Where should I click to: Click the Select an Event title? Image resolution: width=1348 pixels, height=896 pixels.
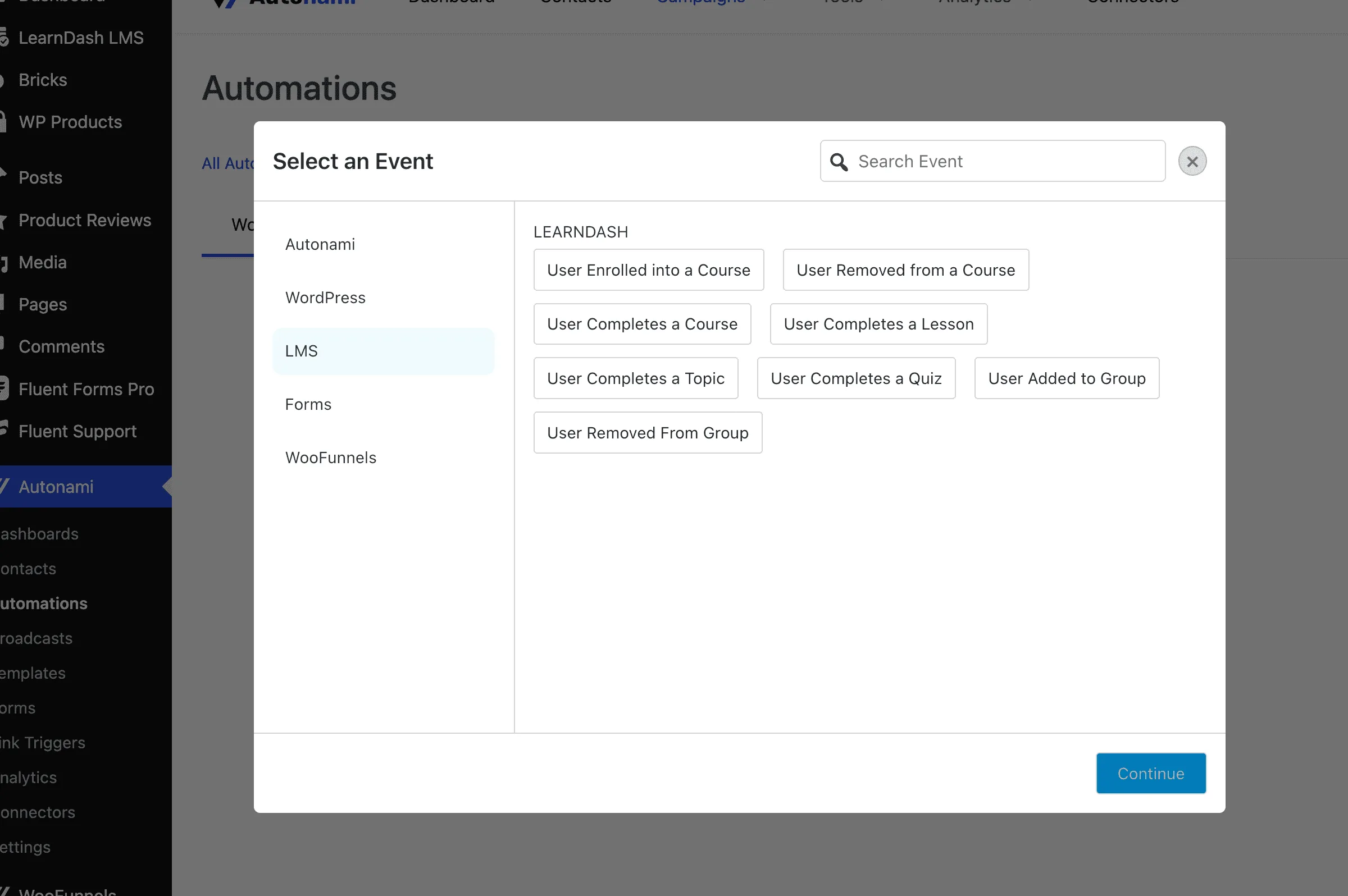(353, 161)
